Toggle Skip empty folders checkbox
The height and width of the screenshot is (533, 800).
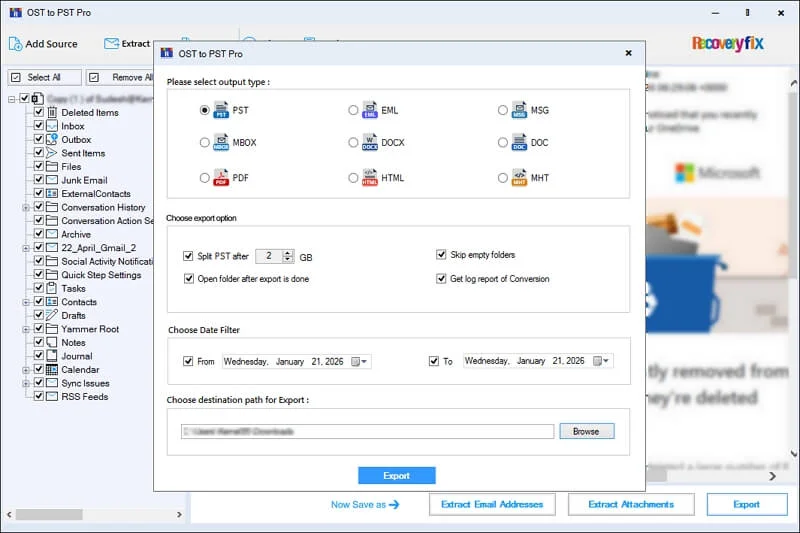(x=441, y=255)
